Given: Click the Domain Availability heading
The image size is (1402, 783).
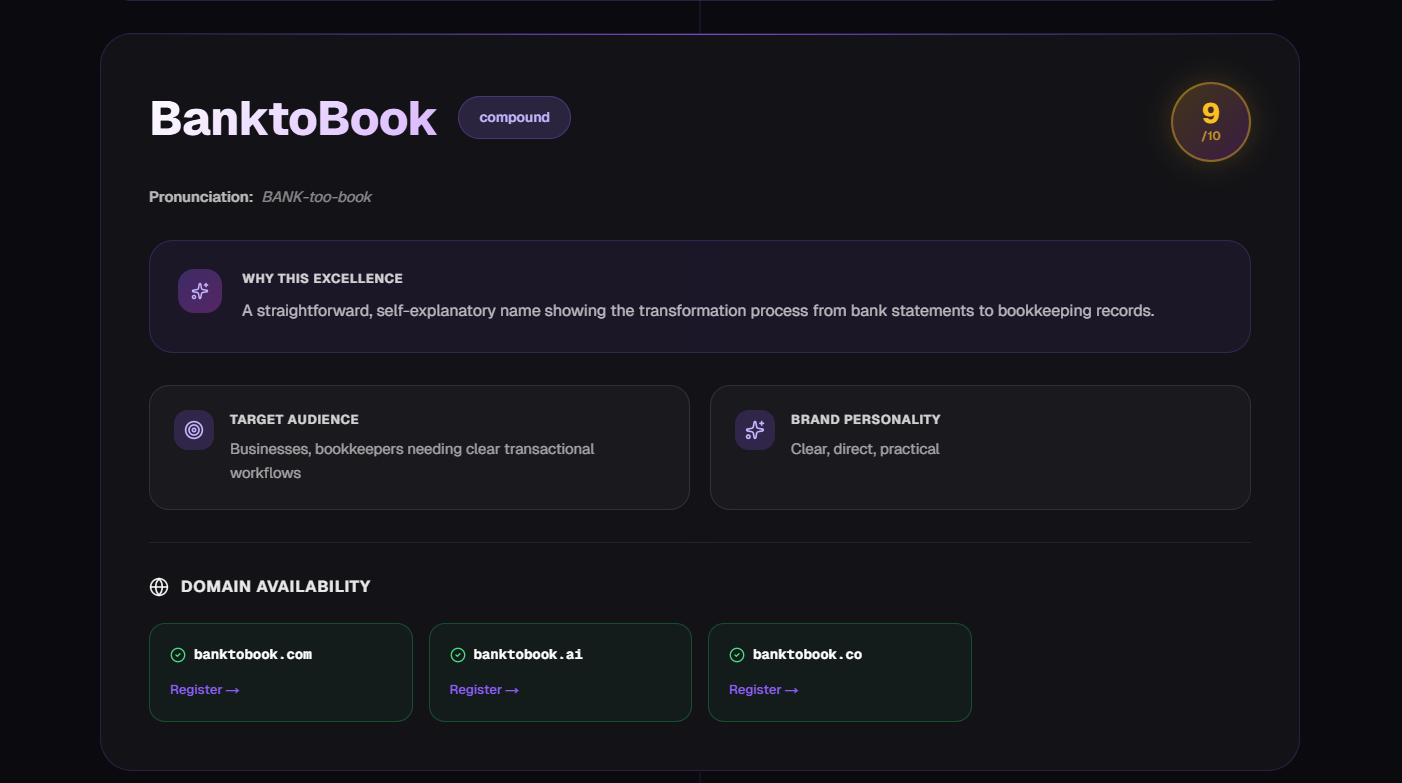Looking at the screenshot, I should click(276, 587).
